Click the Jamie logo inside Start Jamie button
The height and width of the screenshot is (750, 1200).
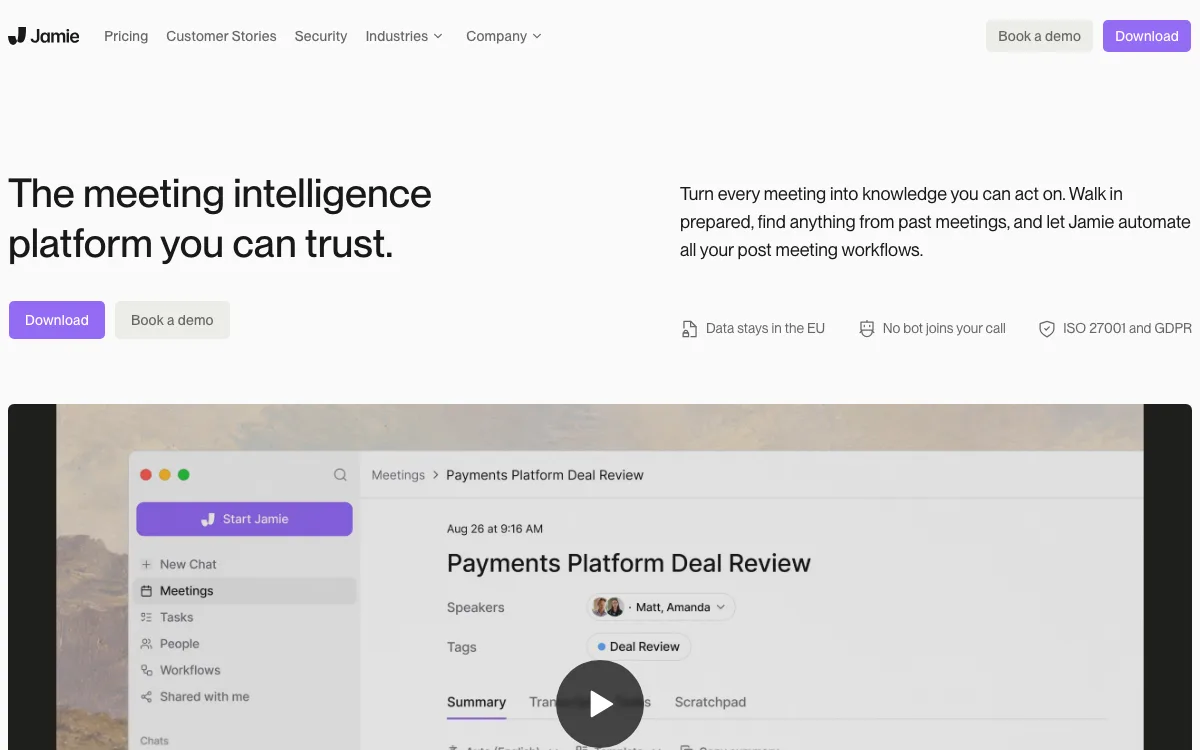(x=208, y=519)
